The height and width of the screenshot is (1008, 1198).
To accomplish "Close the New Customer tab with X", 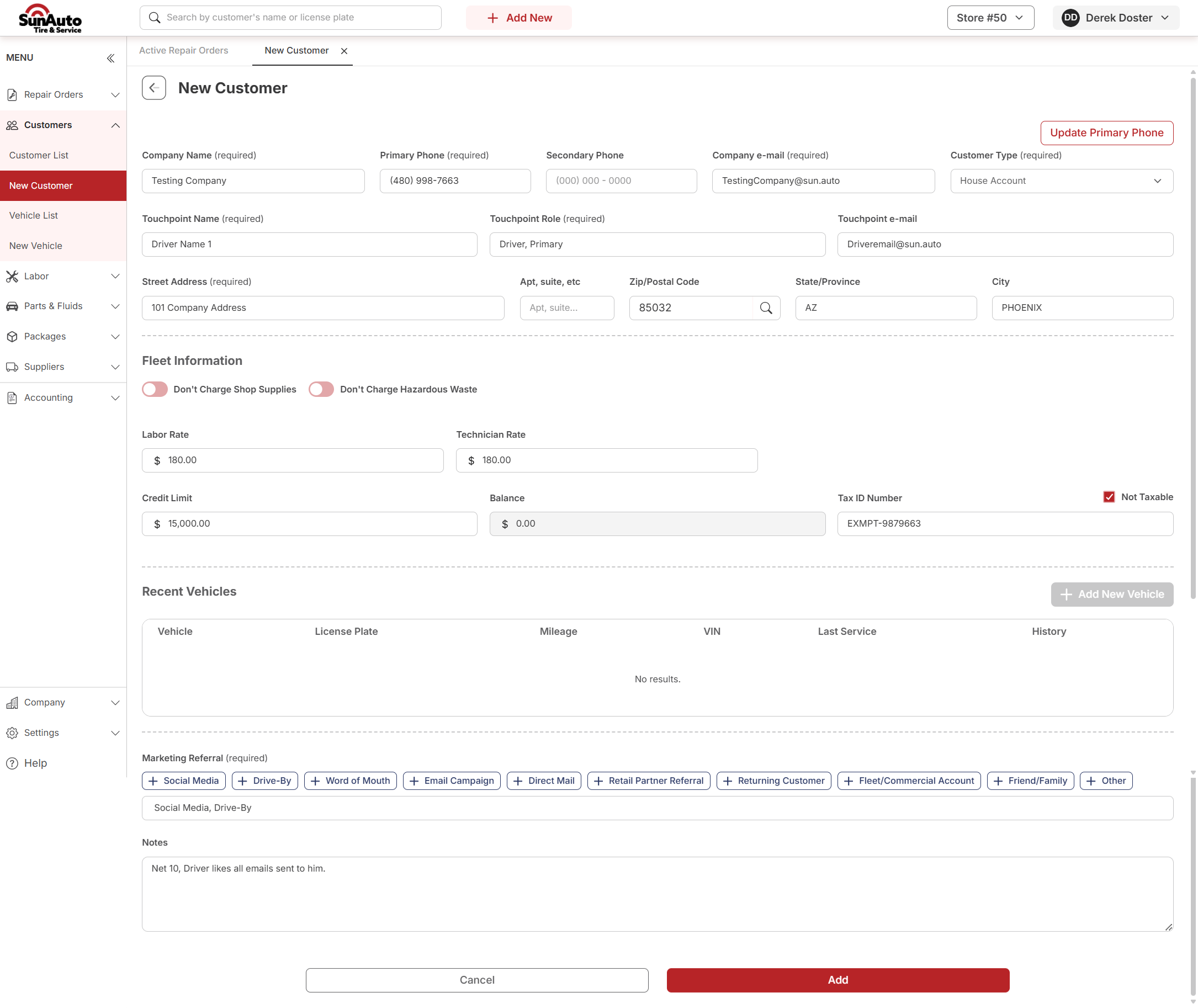I will tap(344, 51).
